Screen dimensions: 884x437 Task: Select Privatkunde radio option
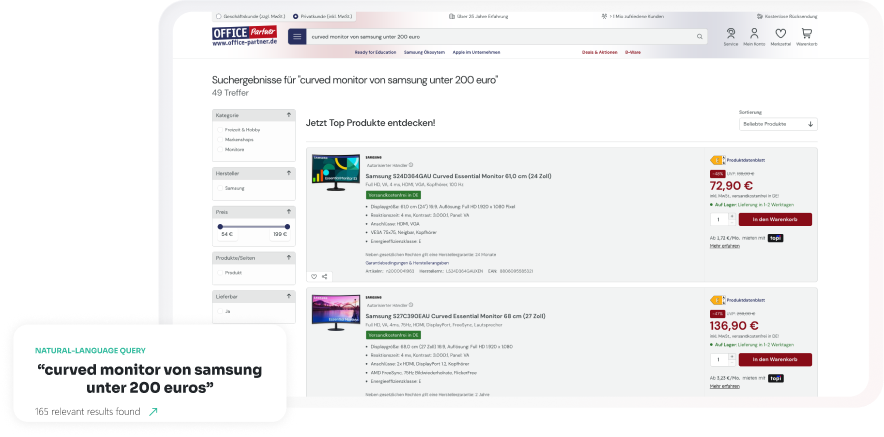coord(296,16)
